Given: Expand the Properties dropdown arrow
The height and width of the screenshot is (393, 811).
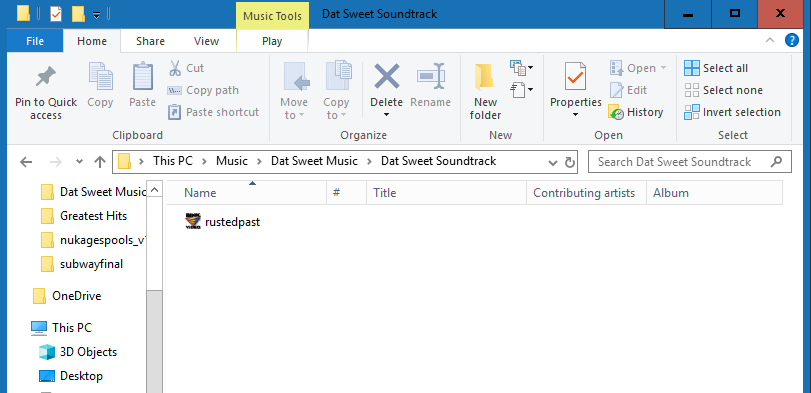Looking at the screenshot, I should (x=575, y=115).
